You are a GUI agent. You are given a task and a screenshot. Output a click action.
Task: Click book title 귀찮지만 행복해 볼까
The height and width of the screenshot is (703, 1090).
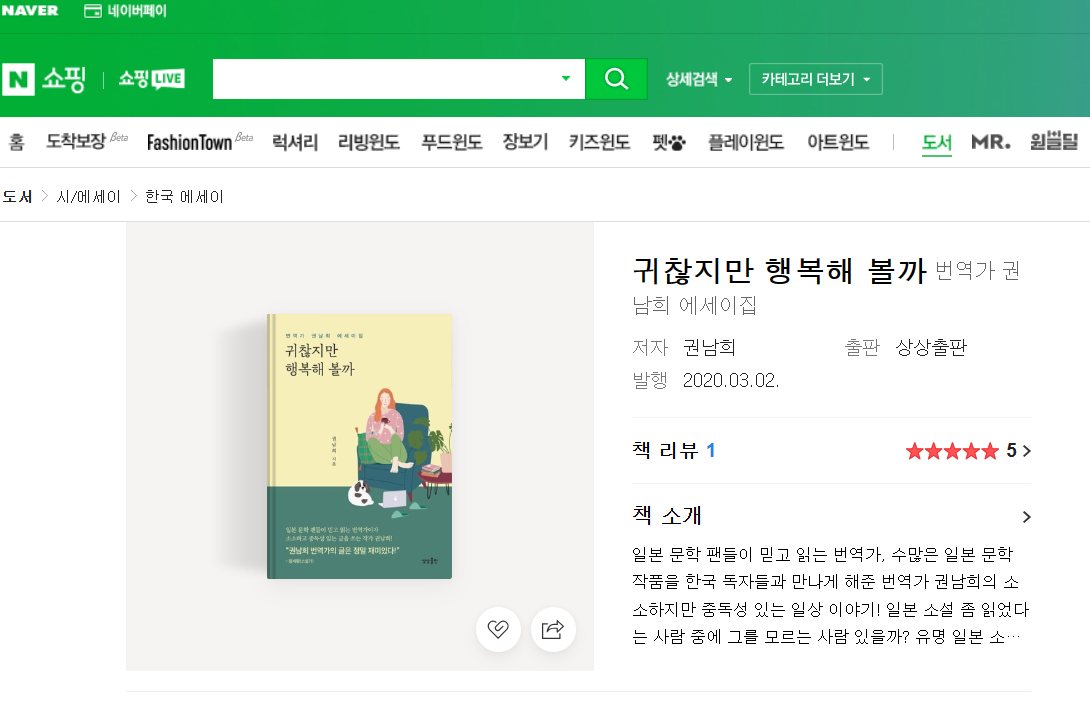pos(779,270)
